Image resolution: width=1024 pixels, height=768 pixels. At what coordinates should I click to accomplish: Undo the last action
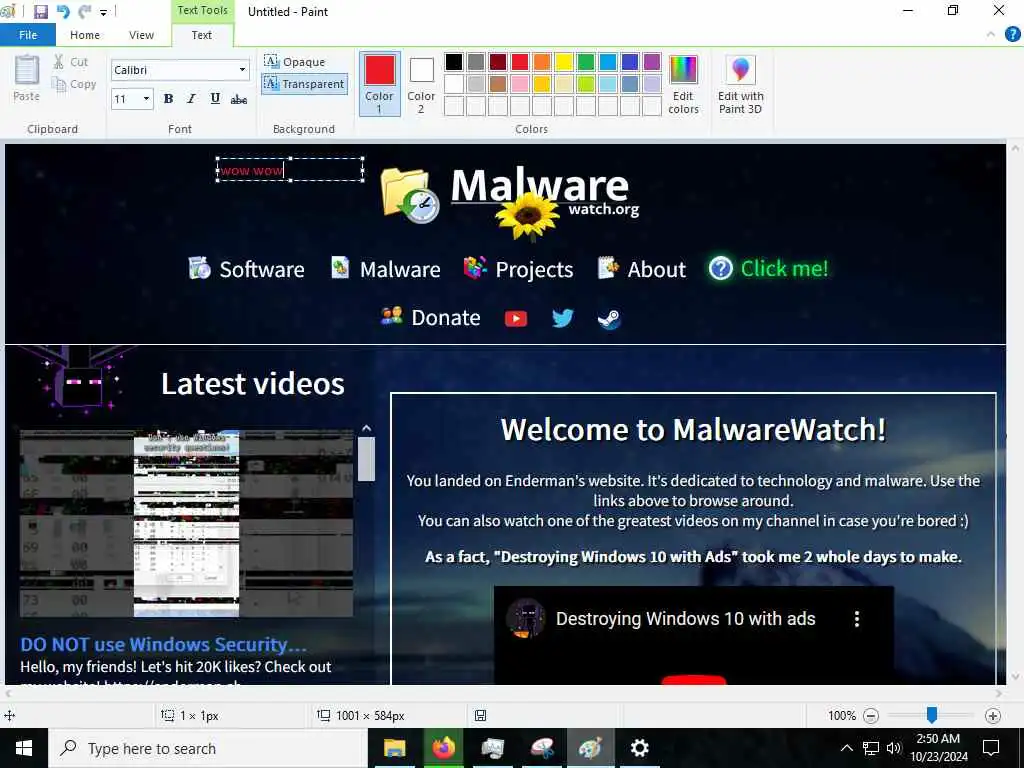tap(63, 11)
